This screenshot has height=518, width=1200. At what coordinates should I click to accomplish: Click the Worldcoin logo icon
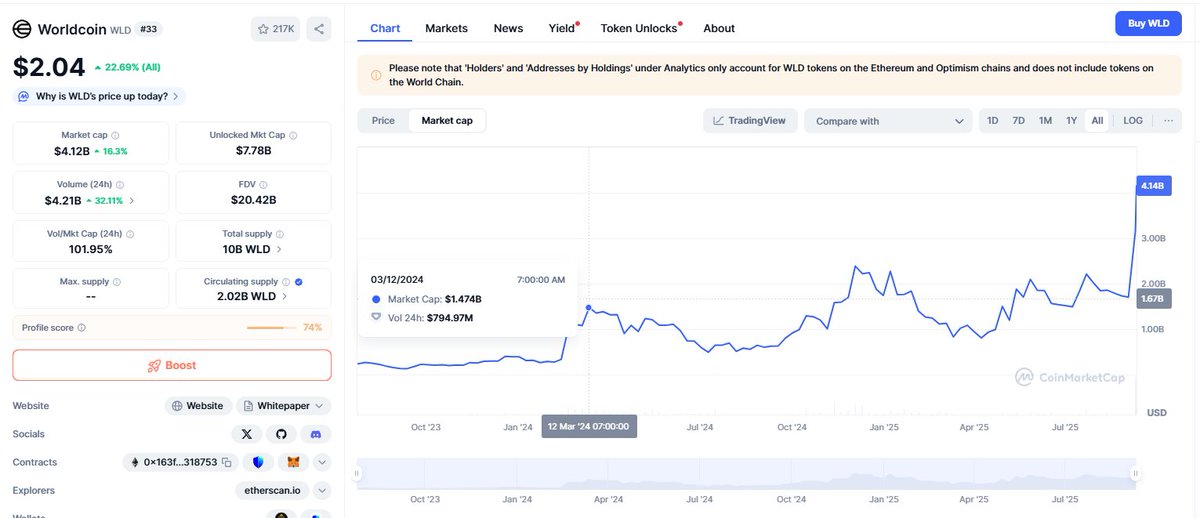pyautogui.click(x=22, y=29)
